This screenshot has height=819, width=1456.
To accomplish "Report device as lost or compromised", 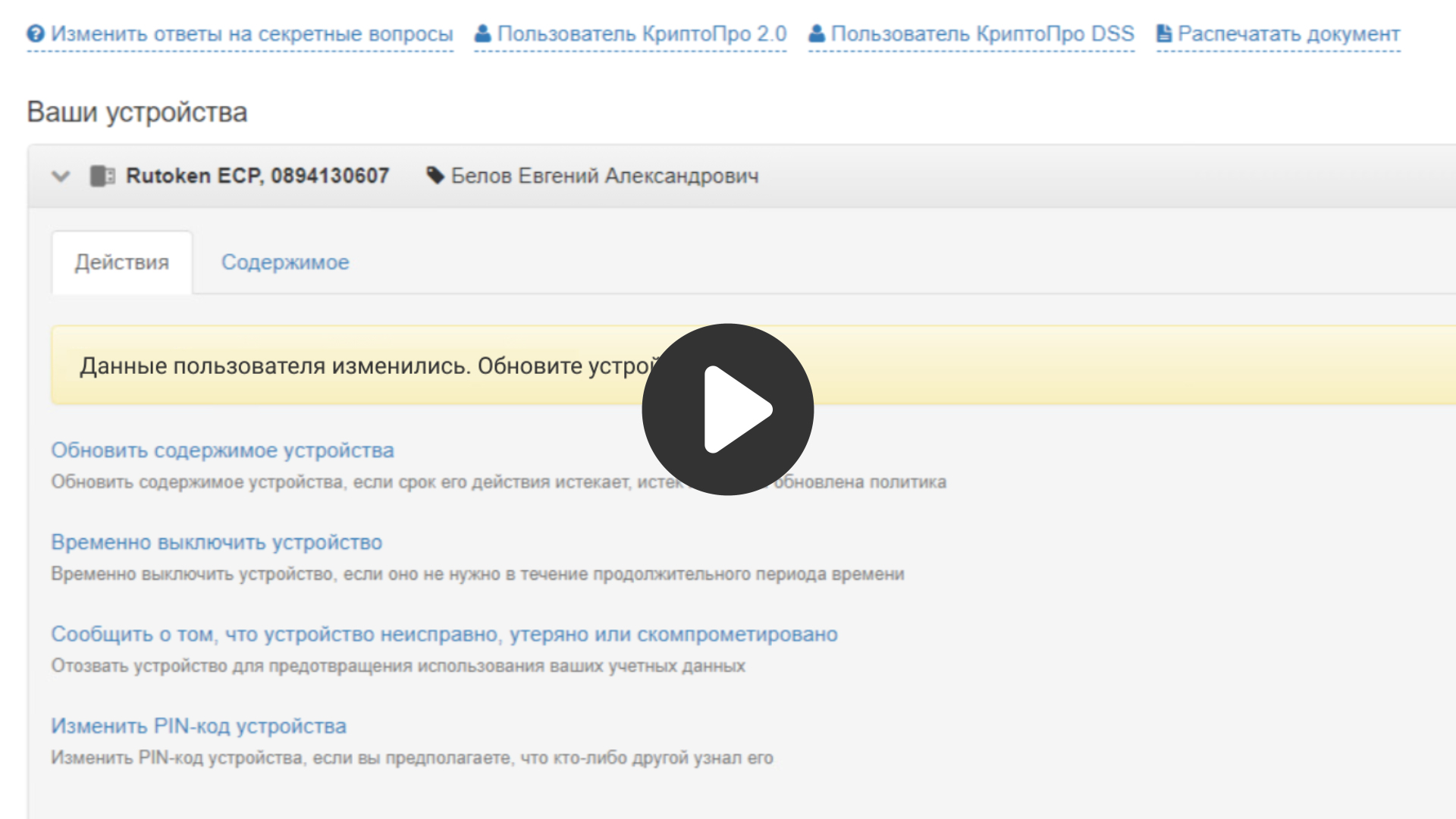I will point(444,635).
